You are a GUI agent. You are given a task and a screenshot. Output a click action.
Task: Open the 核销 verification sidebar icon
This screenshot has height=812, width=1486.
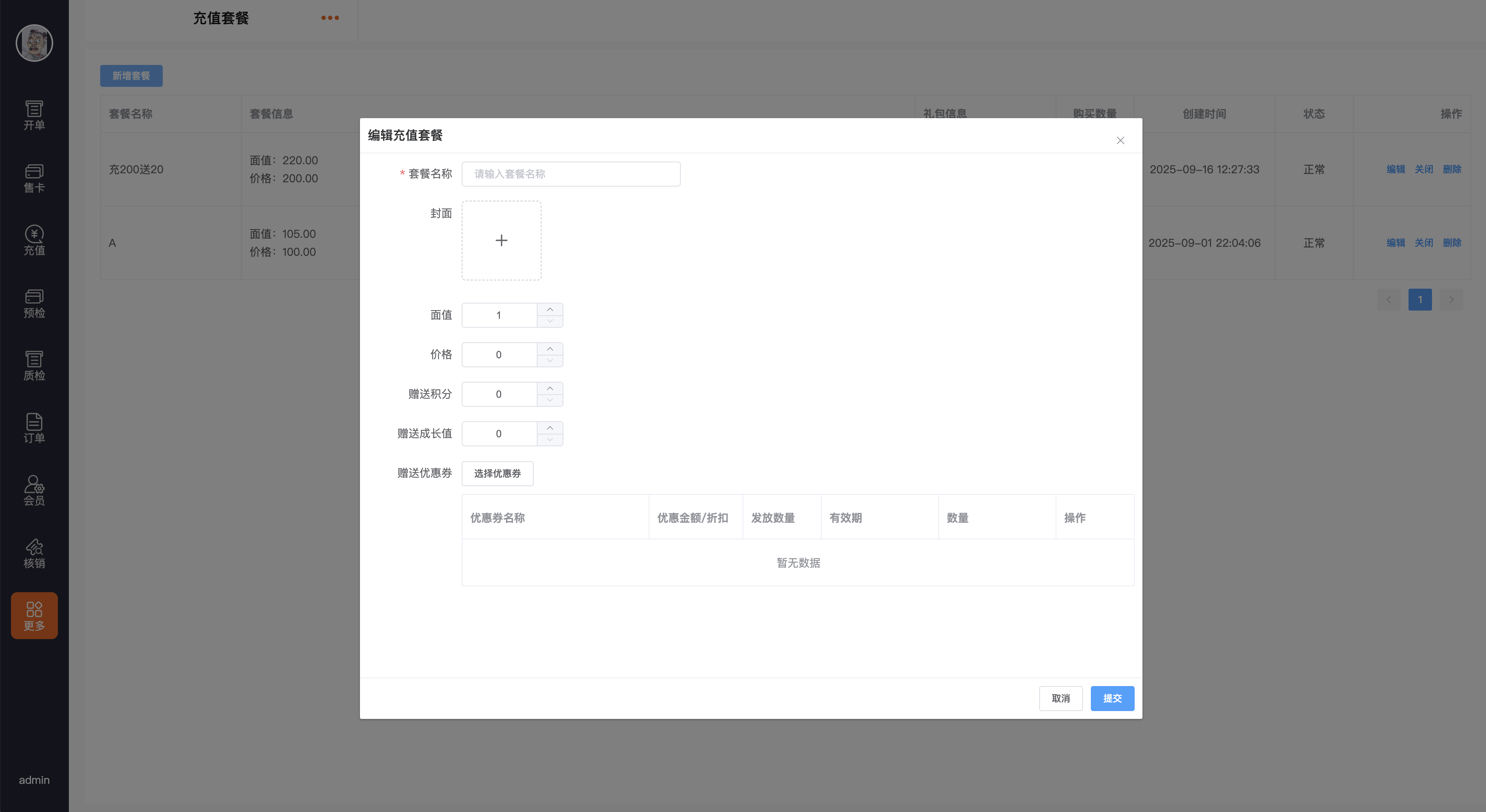click(34, 553)
